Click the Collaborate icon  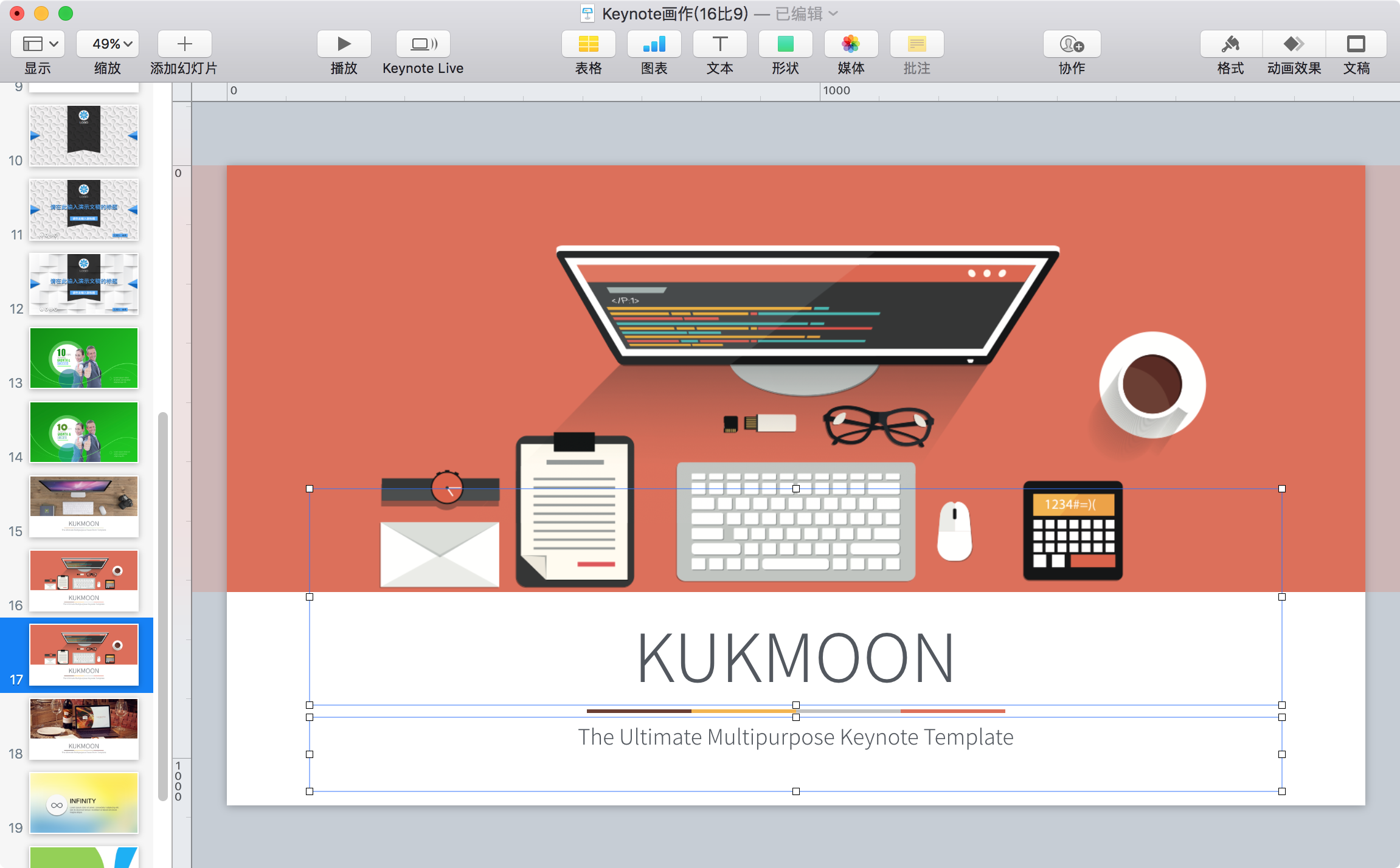point(1072,44)
